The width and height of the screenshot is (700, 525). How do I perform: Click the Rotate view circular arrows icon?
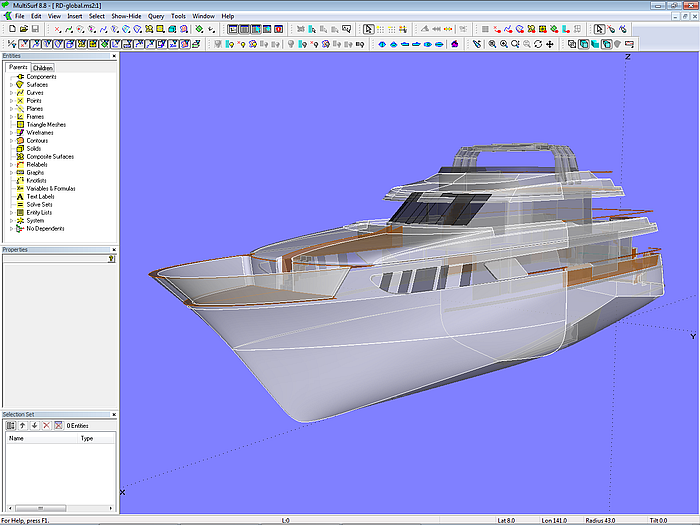click(538, 44)
